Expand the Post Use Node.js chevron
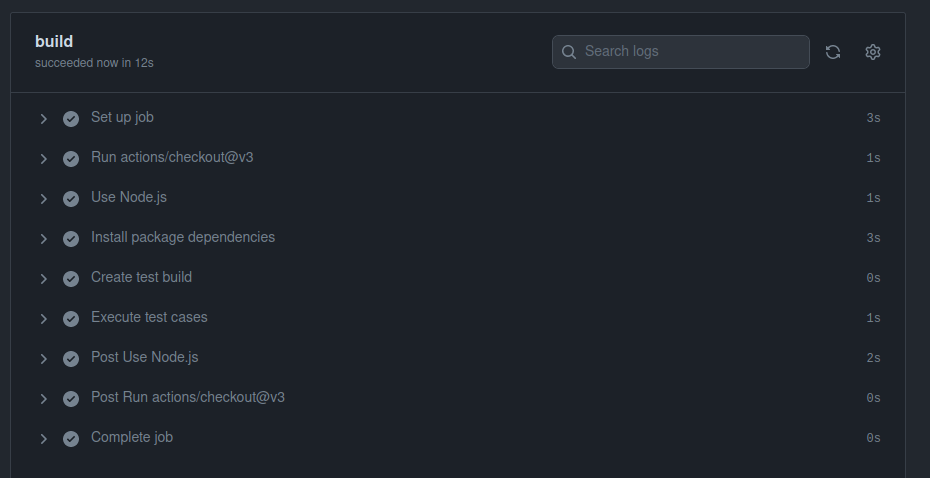This screenshot has width=930, height=478. 44,358
